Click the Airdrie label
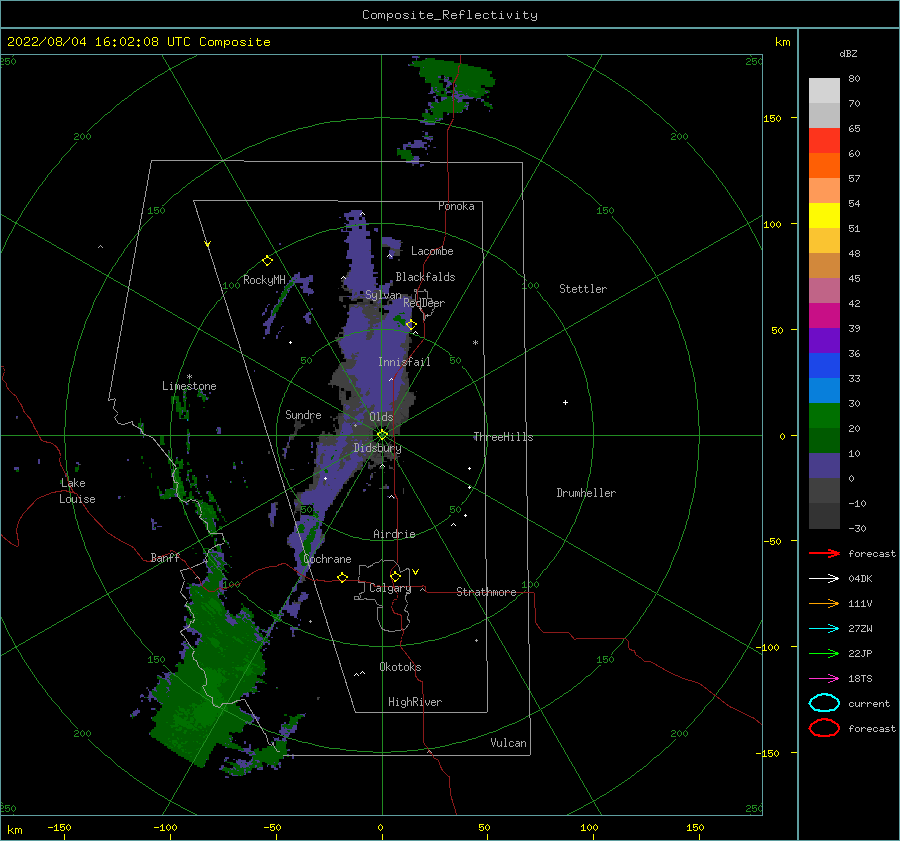This screenshot has height=841, width=900. click(x=394, y=534)
